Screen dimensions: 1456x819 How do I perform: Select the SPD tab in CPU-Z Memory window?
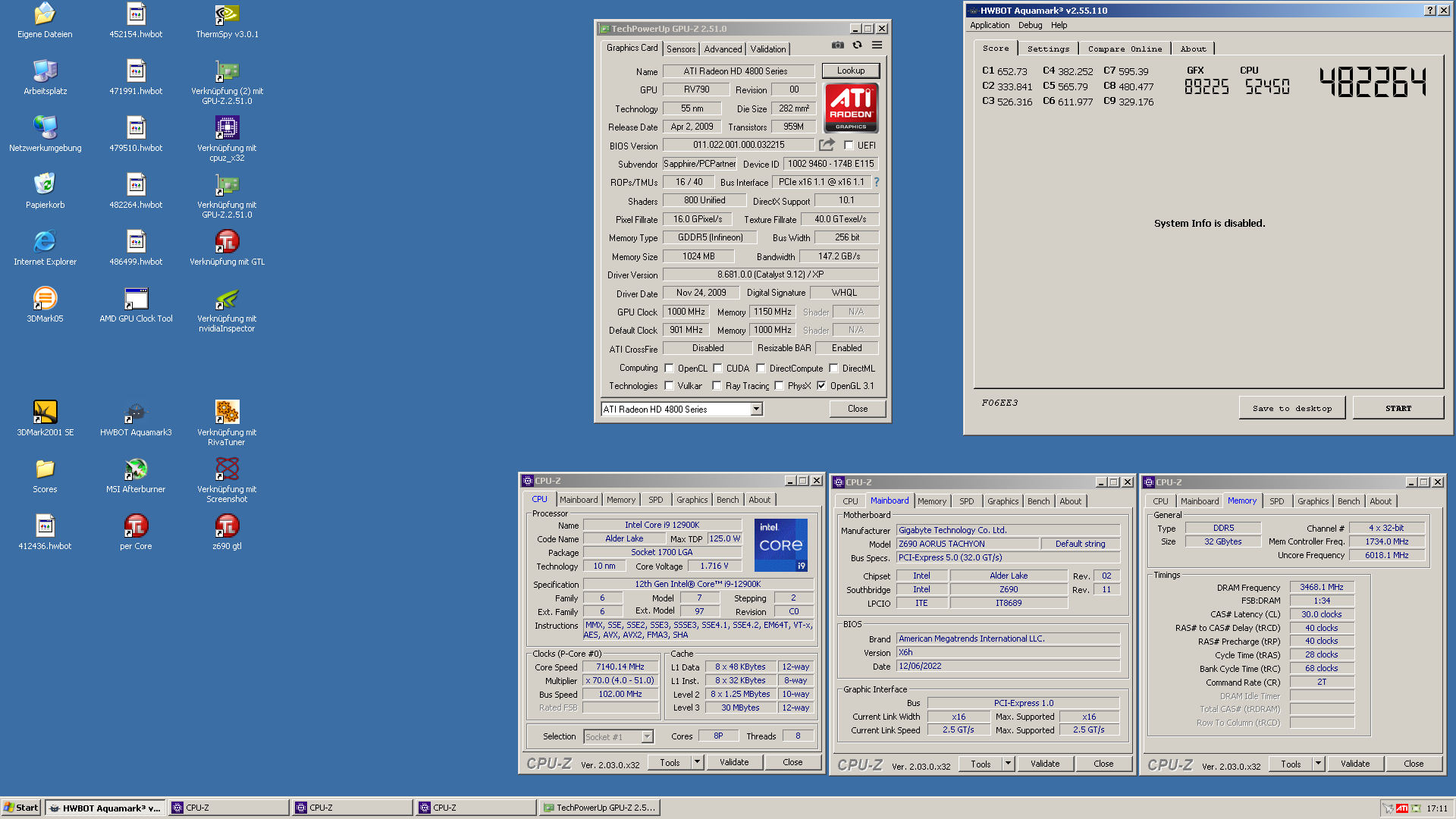(x=1277, y=501)
